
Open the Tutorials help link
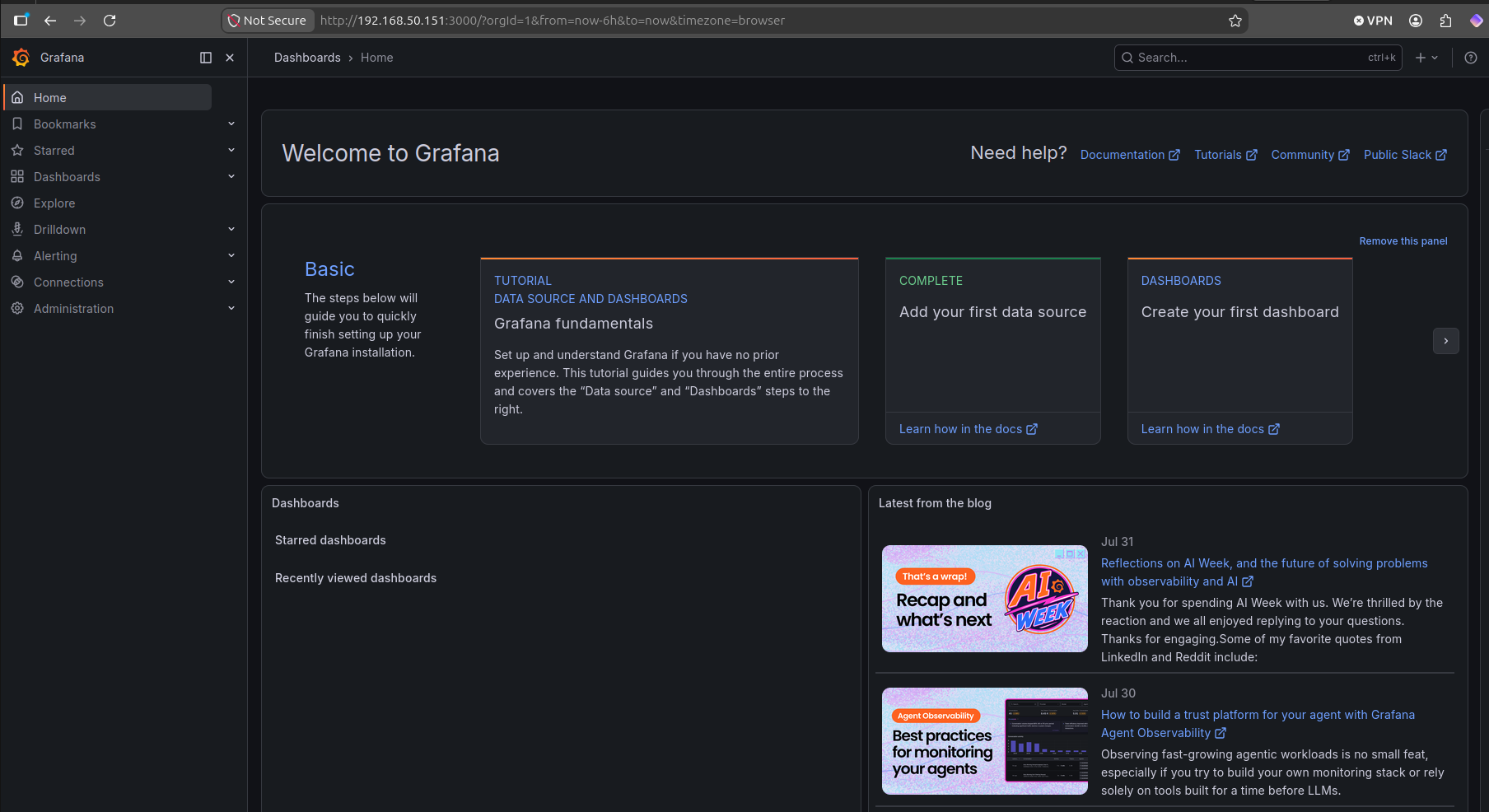(1225, 155)
